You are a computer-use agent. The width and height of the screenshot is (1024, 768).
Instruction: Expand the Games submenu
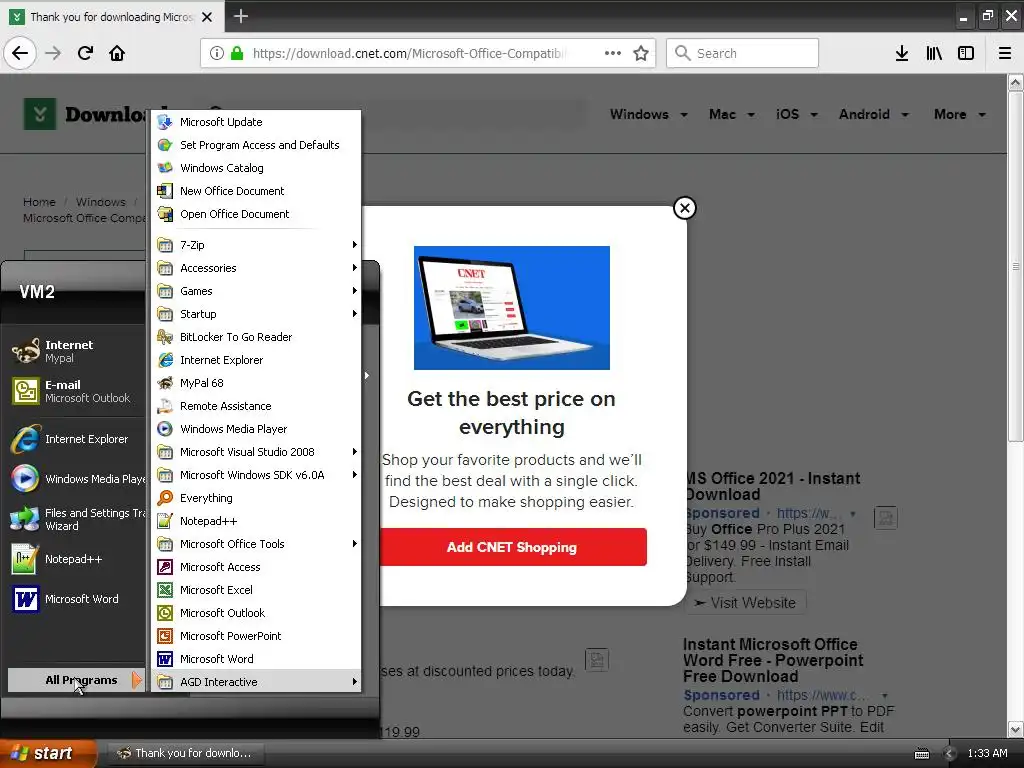(256, 291)
